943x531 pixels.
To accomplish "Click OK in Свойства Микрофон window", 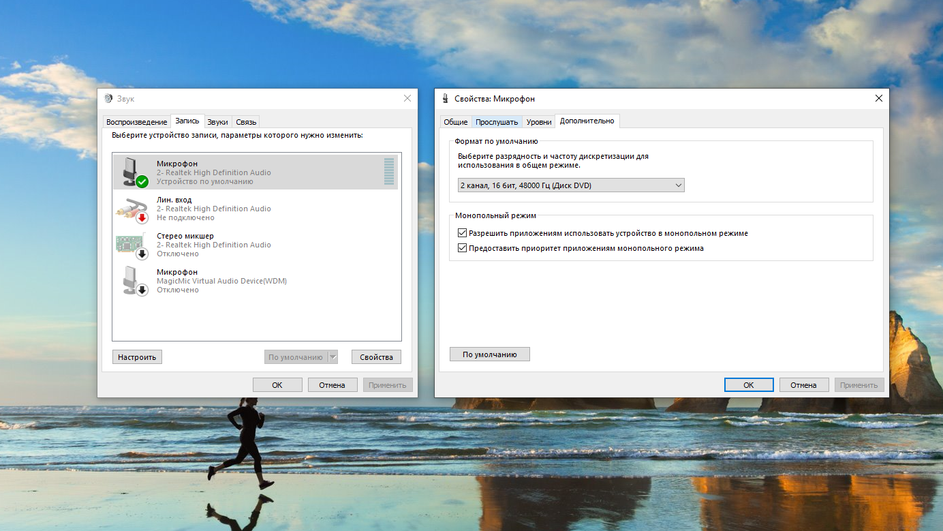I will tap(749, 385).
